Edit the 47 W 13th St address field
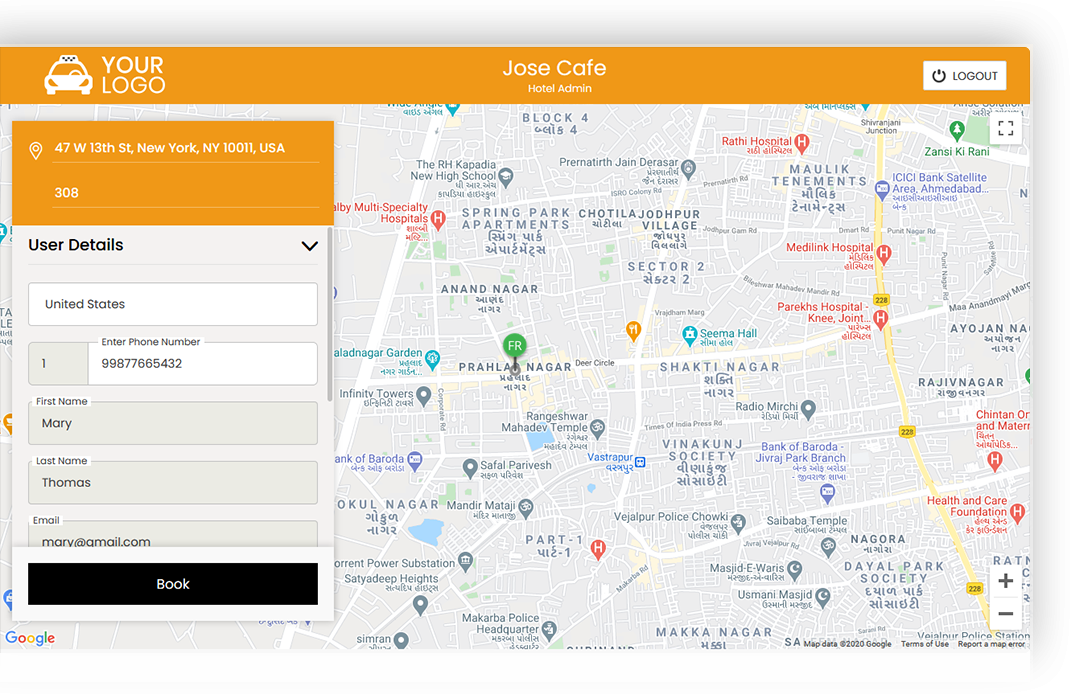1070x694 pixels. click(186, 148)
